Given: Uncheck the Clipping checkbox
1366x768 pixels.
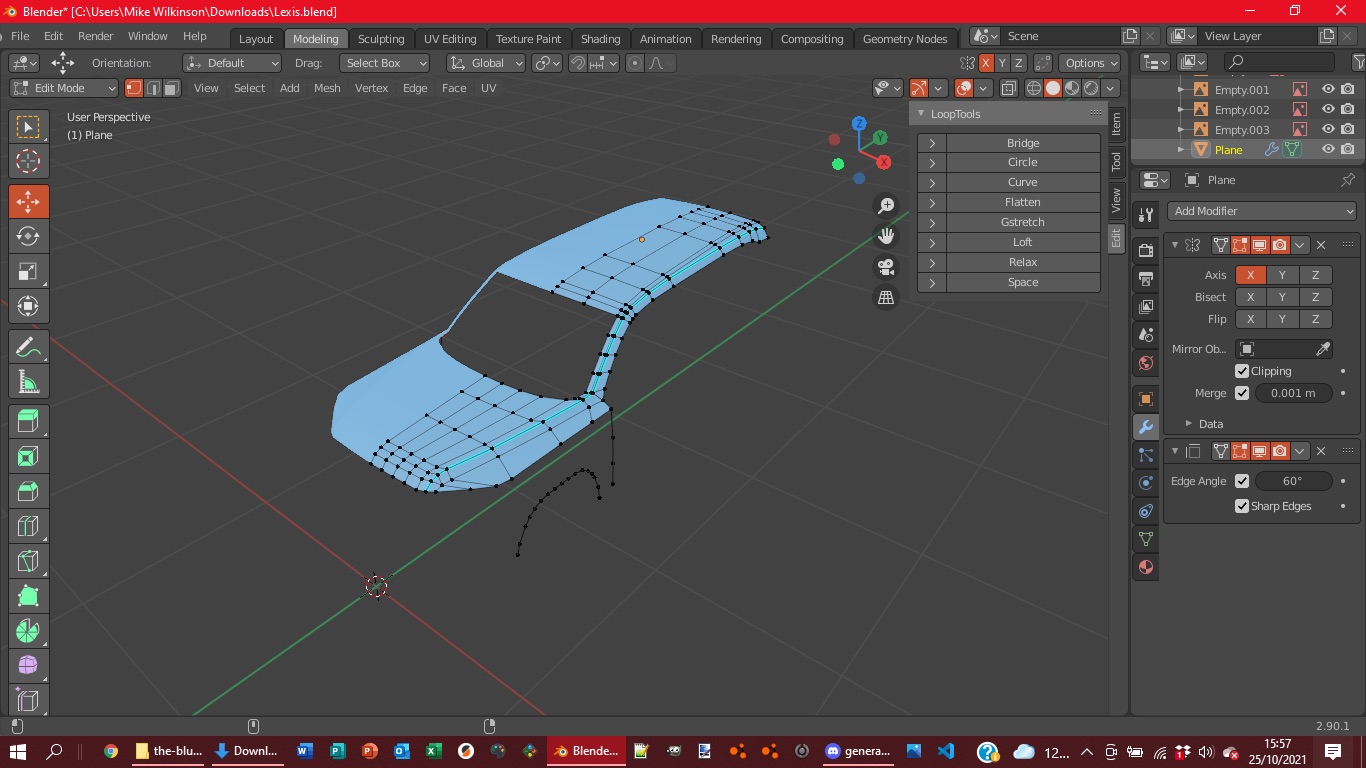Looking at the screenshot, I should coord(1242,371).
